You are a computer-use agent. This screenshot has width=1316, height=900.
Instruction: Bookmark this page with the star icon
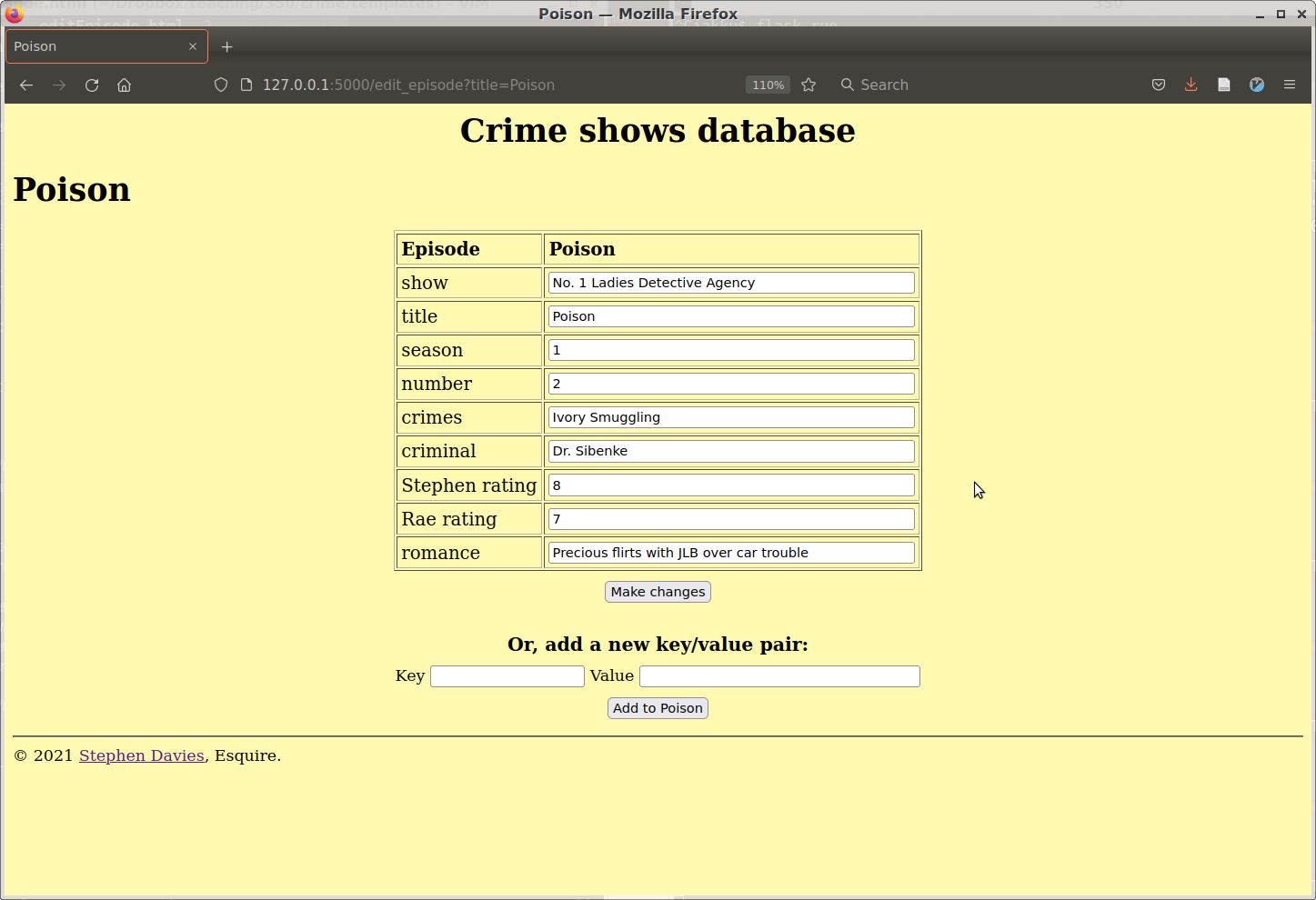click(809, 85)
